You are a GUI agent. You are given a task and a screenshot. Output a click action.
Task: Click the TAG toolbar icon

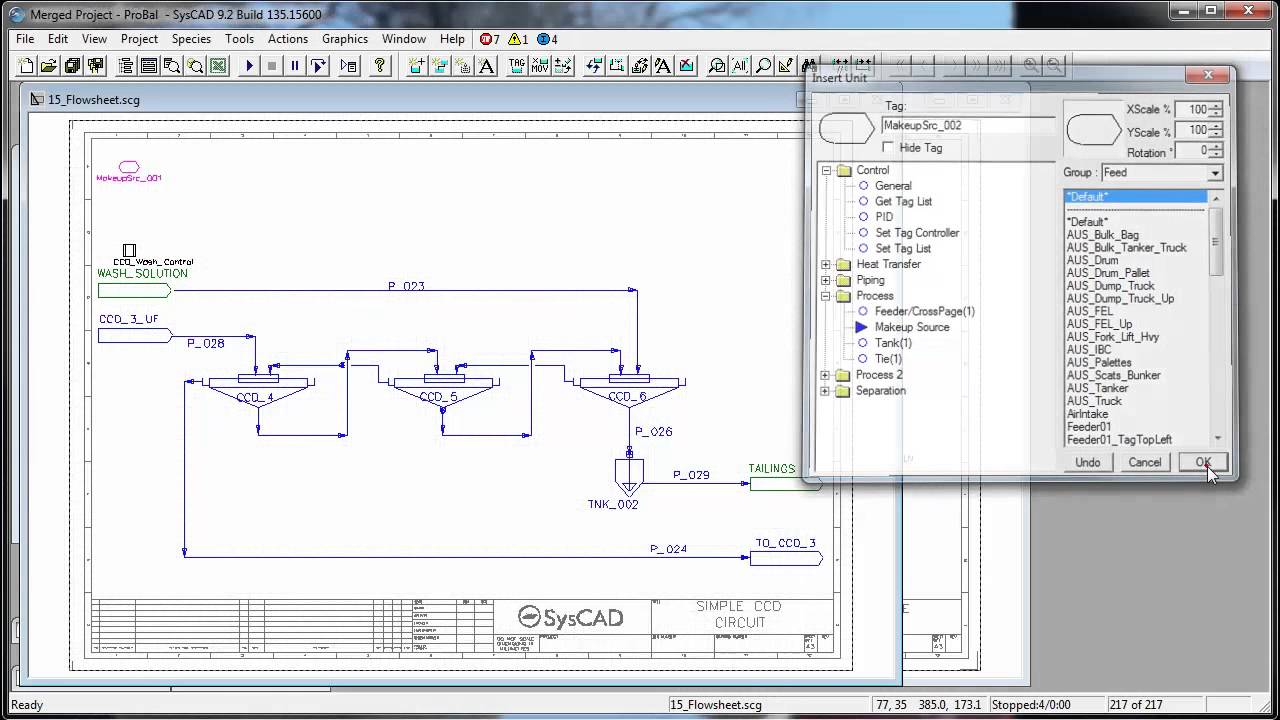click(x=517, y=66)
